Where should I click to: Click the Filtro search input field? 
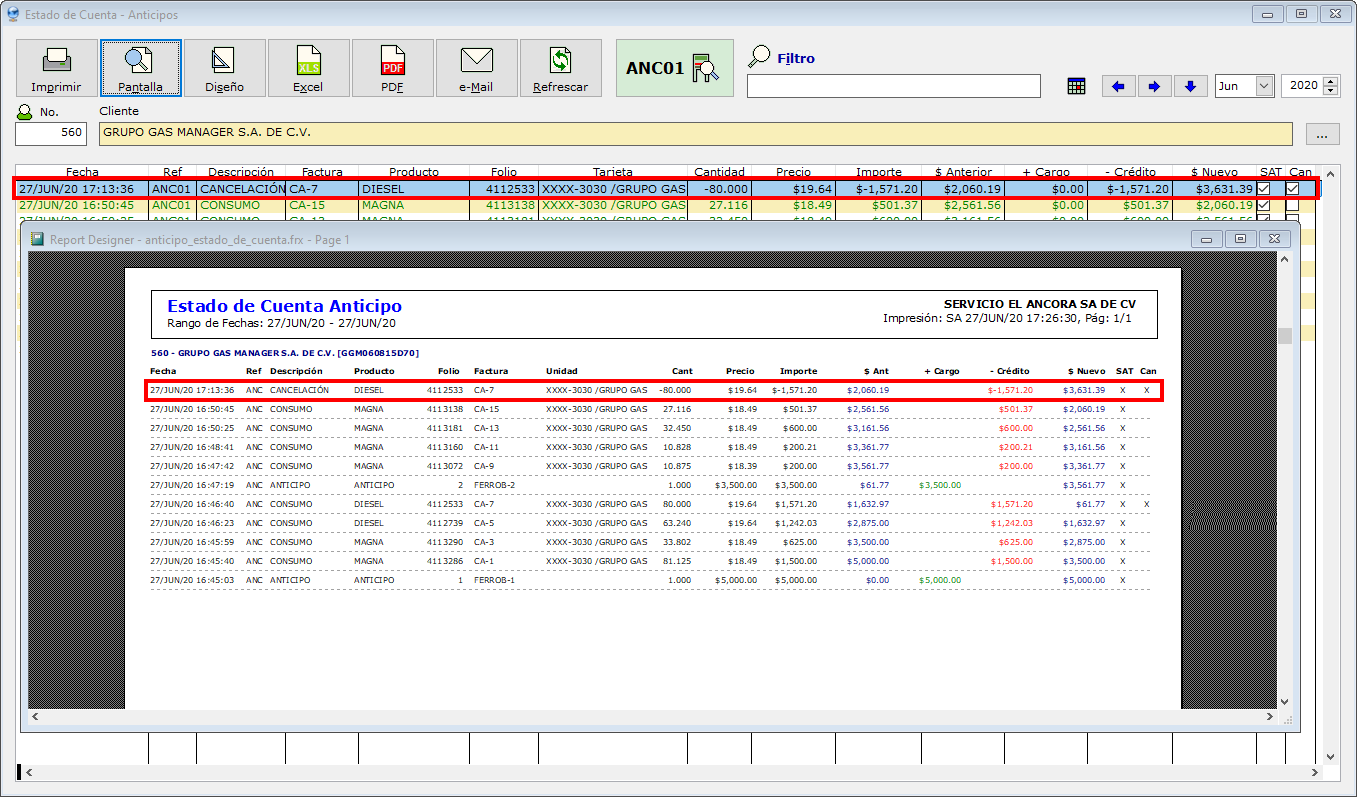coord(893,86)
